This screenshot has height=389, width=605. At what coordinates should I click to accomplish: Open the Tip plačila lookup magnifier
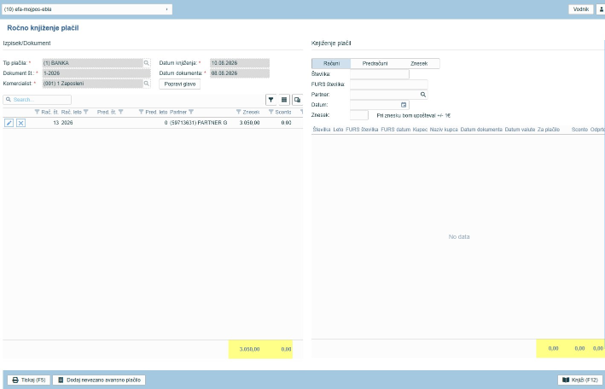(146, 63)
